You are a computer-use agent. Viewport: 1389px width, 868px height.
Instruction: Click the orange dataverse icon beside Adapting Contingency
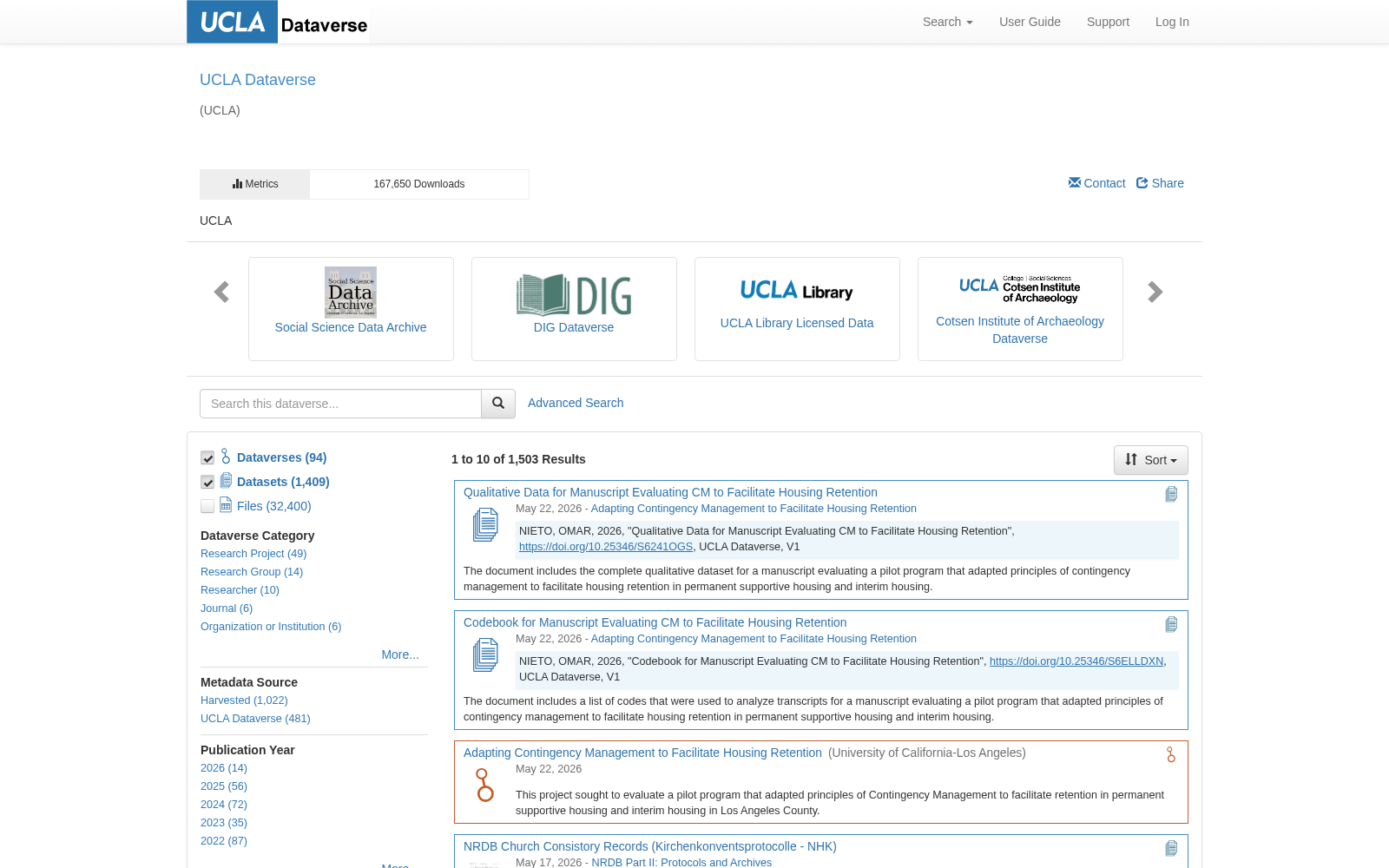(484, 785)
